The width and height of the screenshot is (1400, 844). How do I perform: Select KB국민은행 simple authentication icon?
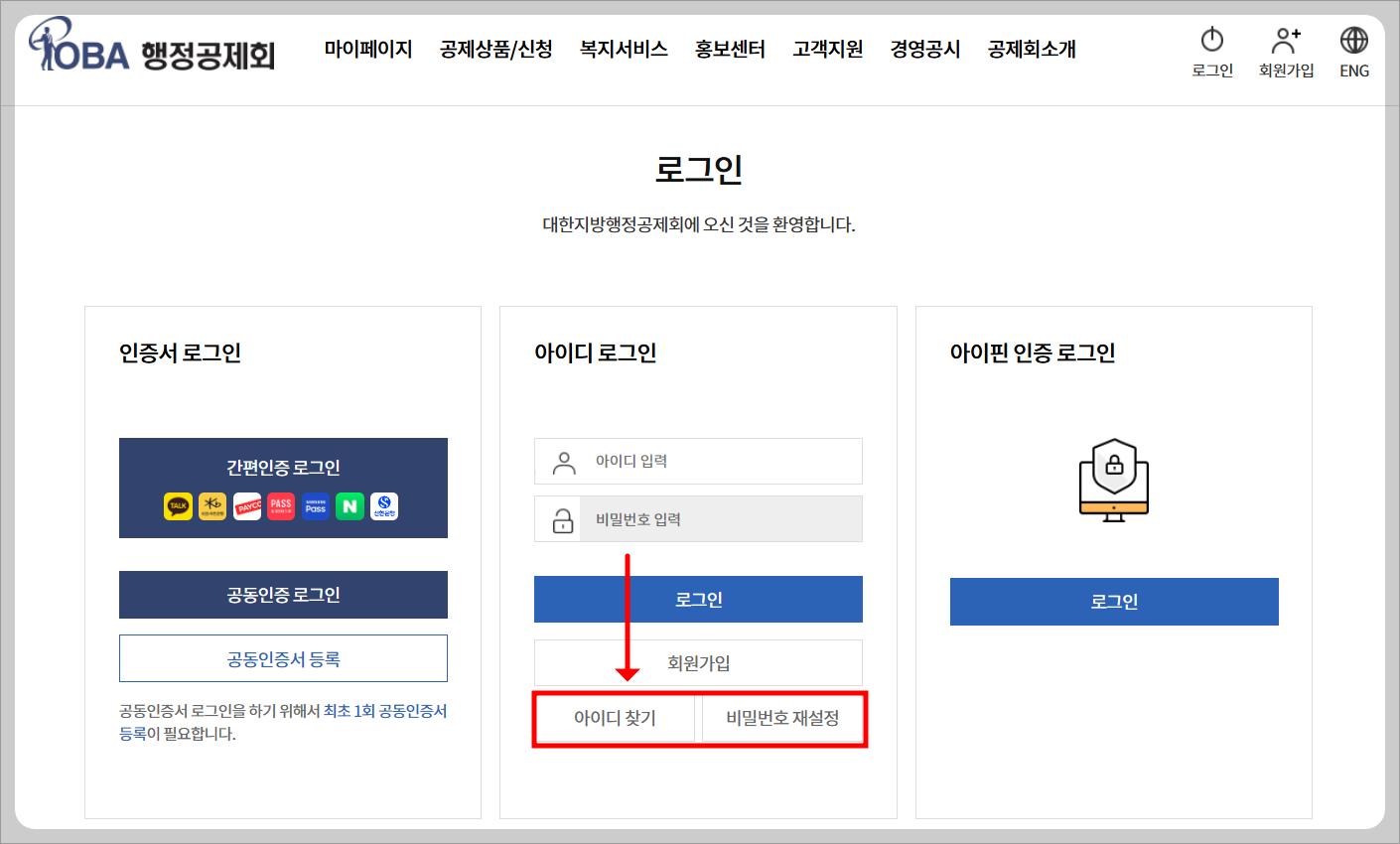[x=211, y=506]
